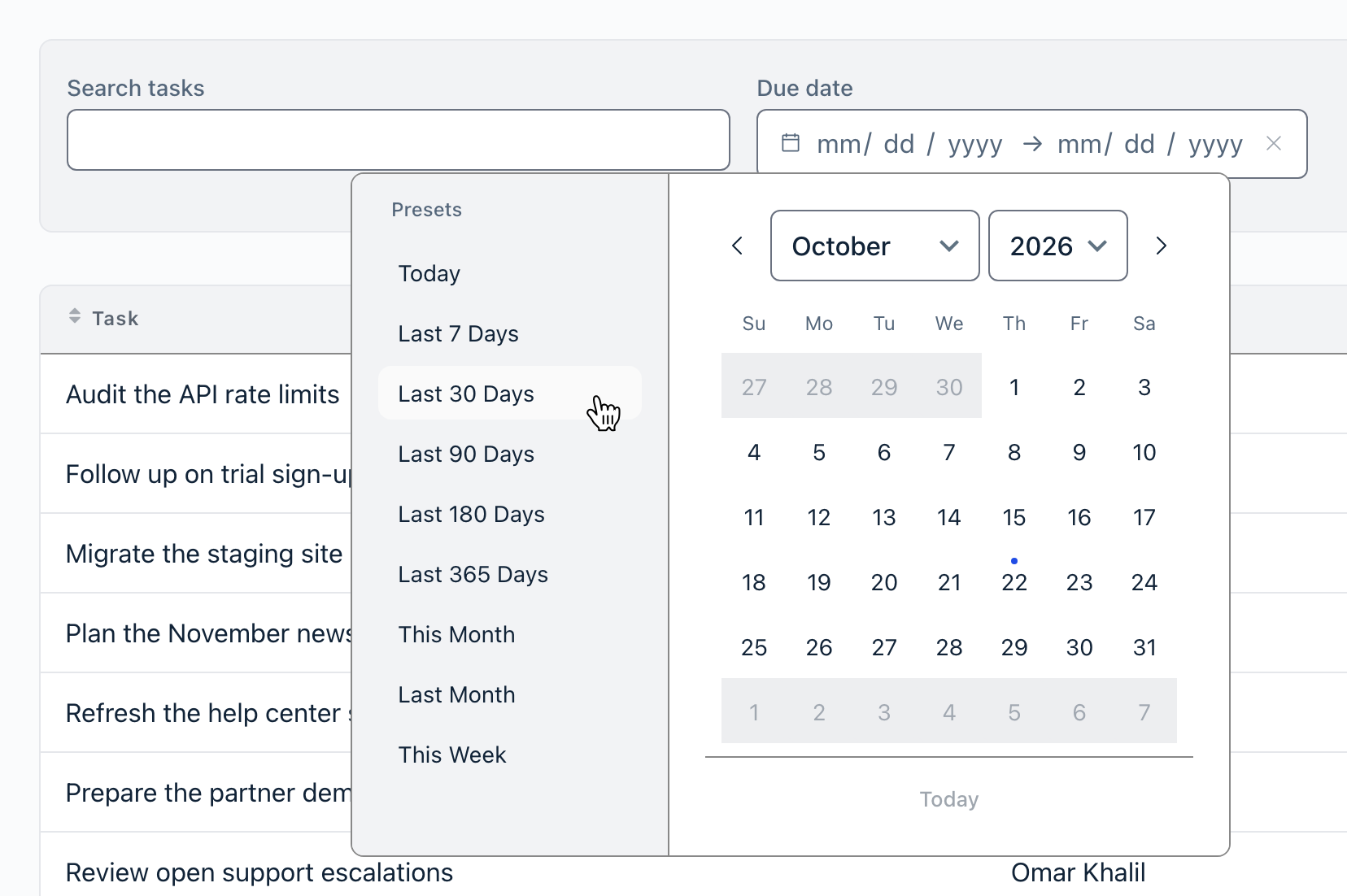Pick October 4 in the calendar
This screenshot has width=1347, height=896.
pyautogui.click(x=754, y=452)
